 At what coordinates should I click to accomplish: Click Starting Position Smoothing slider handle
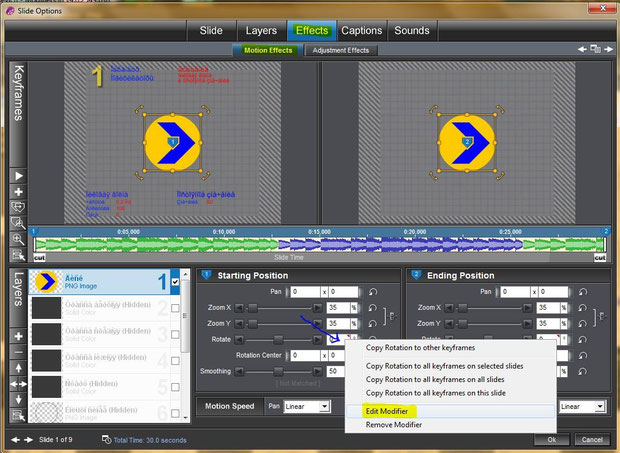point(278,371)
